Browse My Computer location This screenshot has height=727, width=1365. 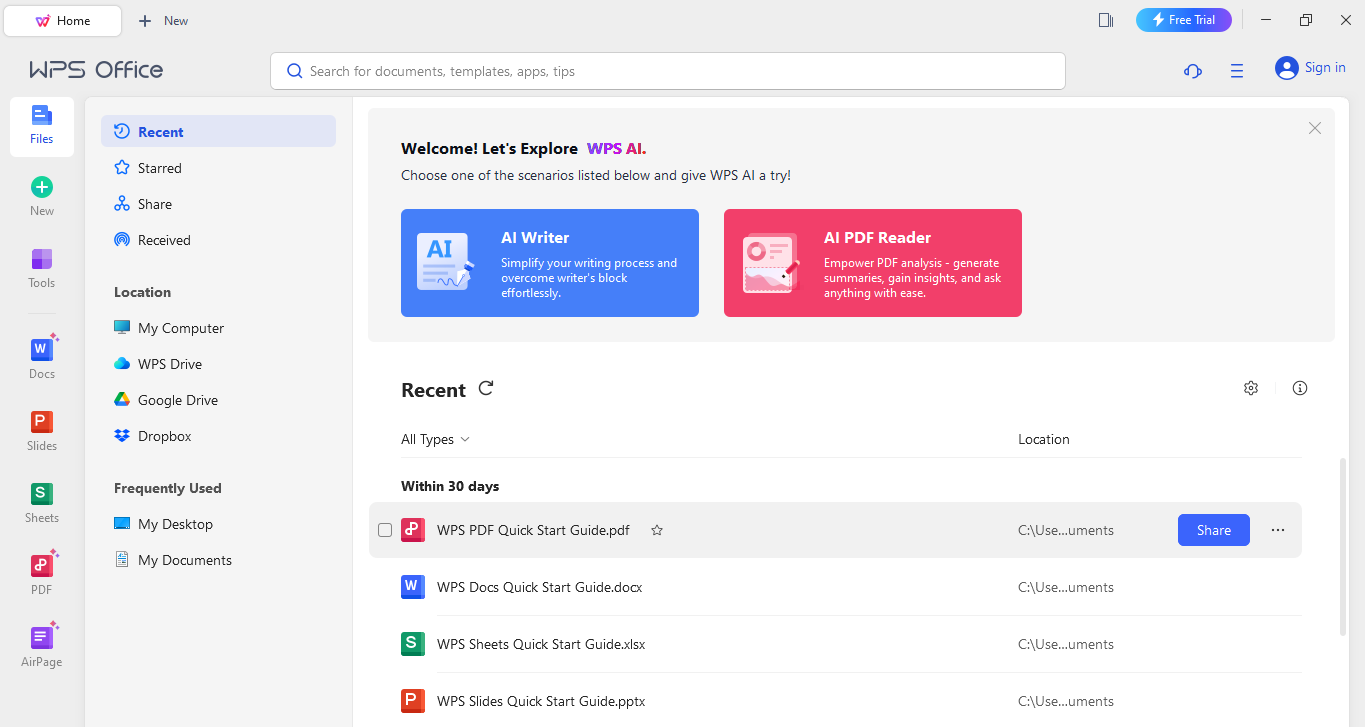click(x=218, y=328)
